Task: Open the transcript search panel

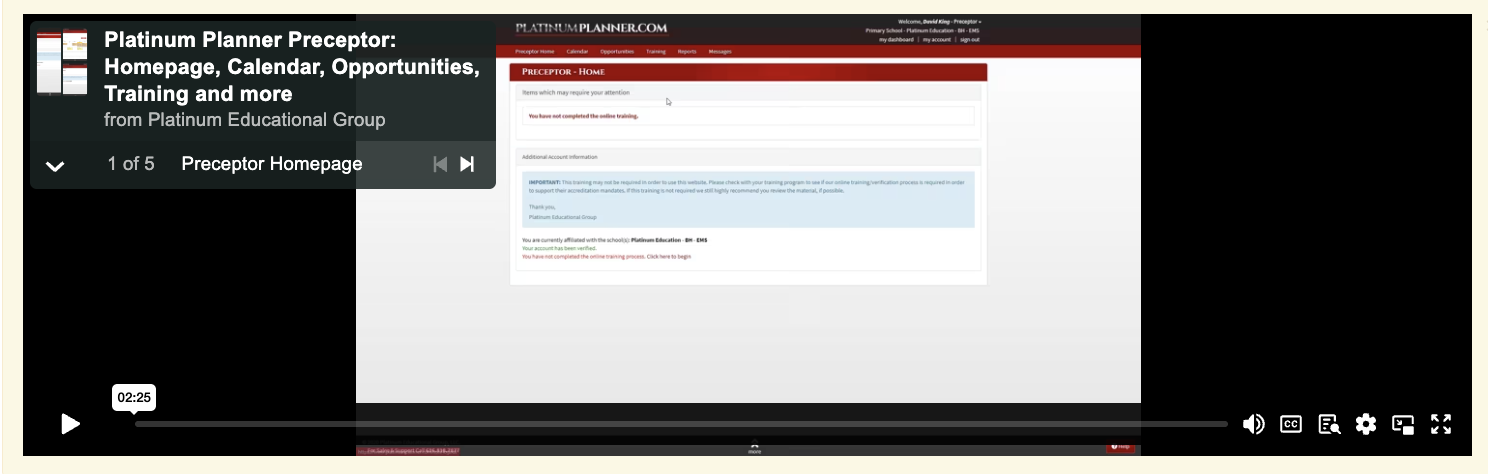Action: 1329,424
